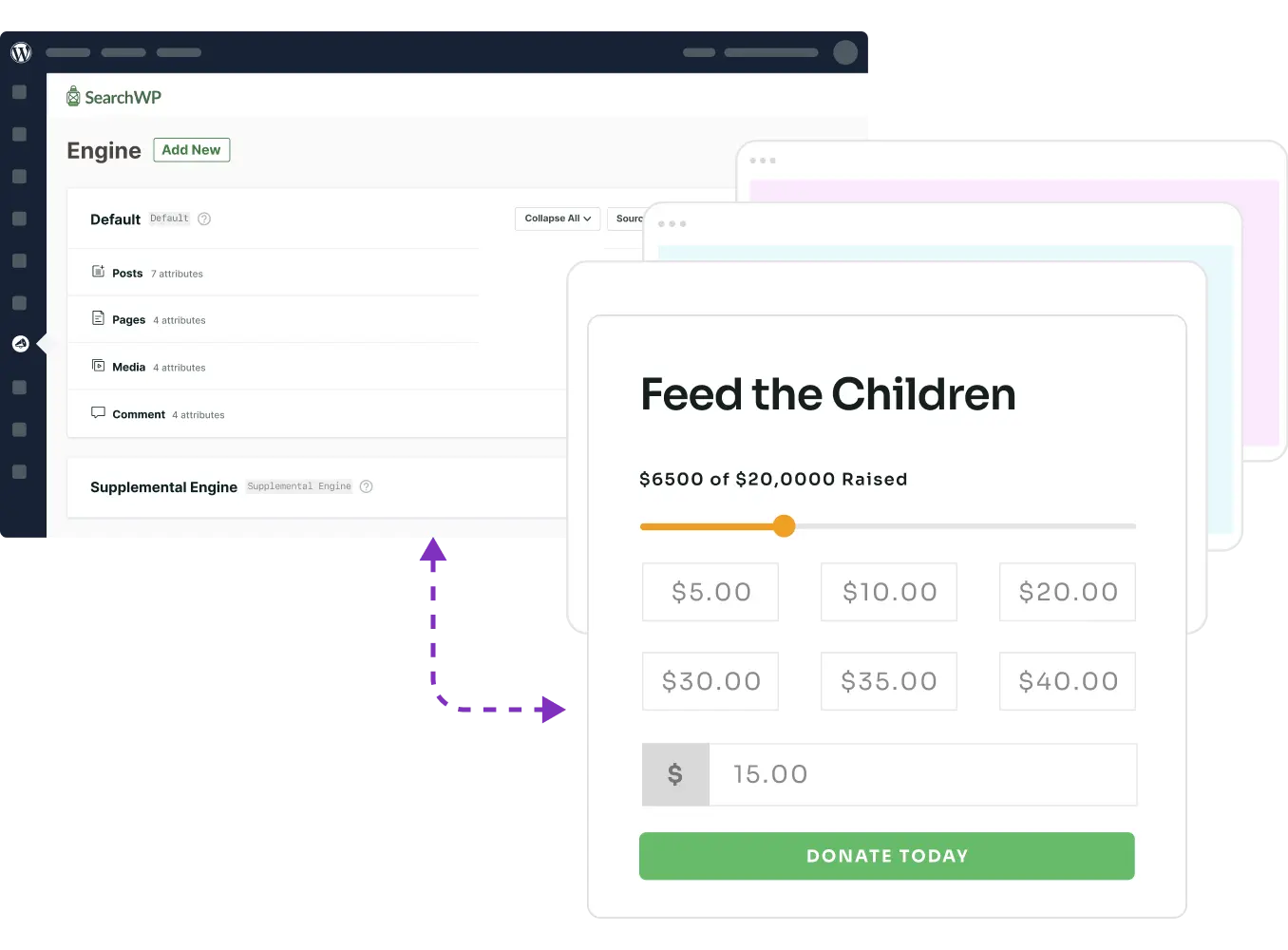Open the Source dropdown button

click(630, 218)
